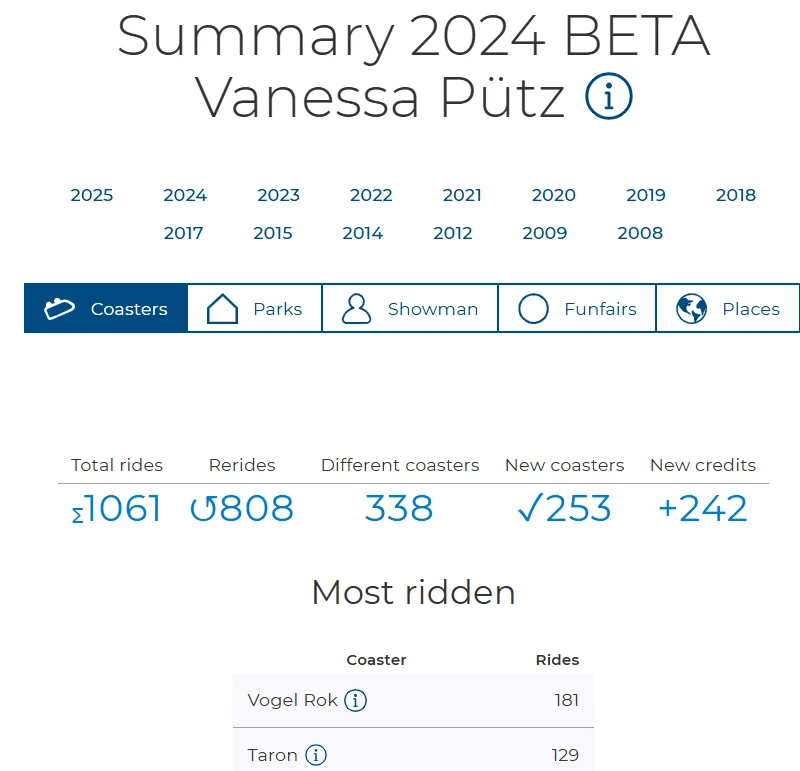View the 2018 summary
Image resolution: width=800 pixels, height=771 pixels.
click(736, 195)
